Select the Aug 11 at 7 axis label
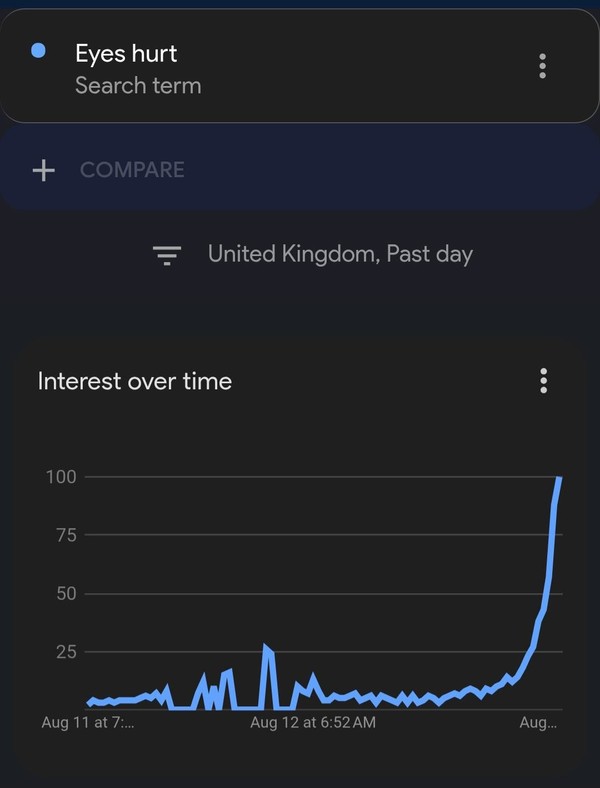 pos(88,723)
